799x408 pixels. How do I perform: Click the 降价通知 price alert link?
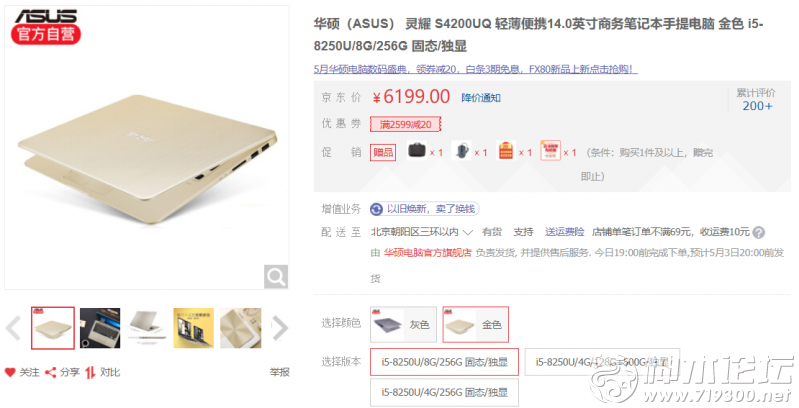[x=481, y=98]
